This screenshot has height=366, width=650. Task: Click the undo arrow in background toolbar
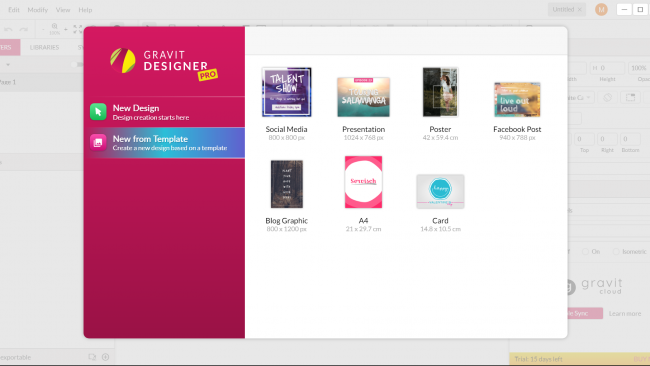(x=8, y=29)
